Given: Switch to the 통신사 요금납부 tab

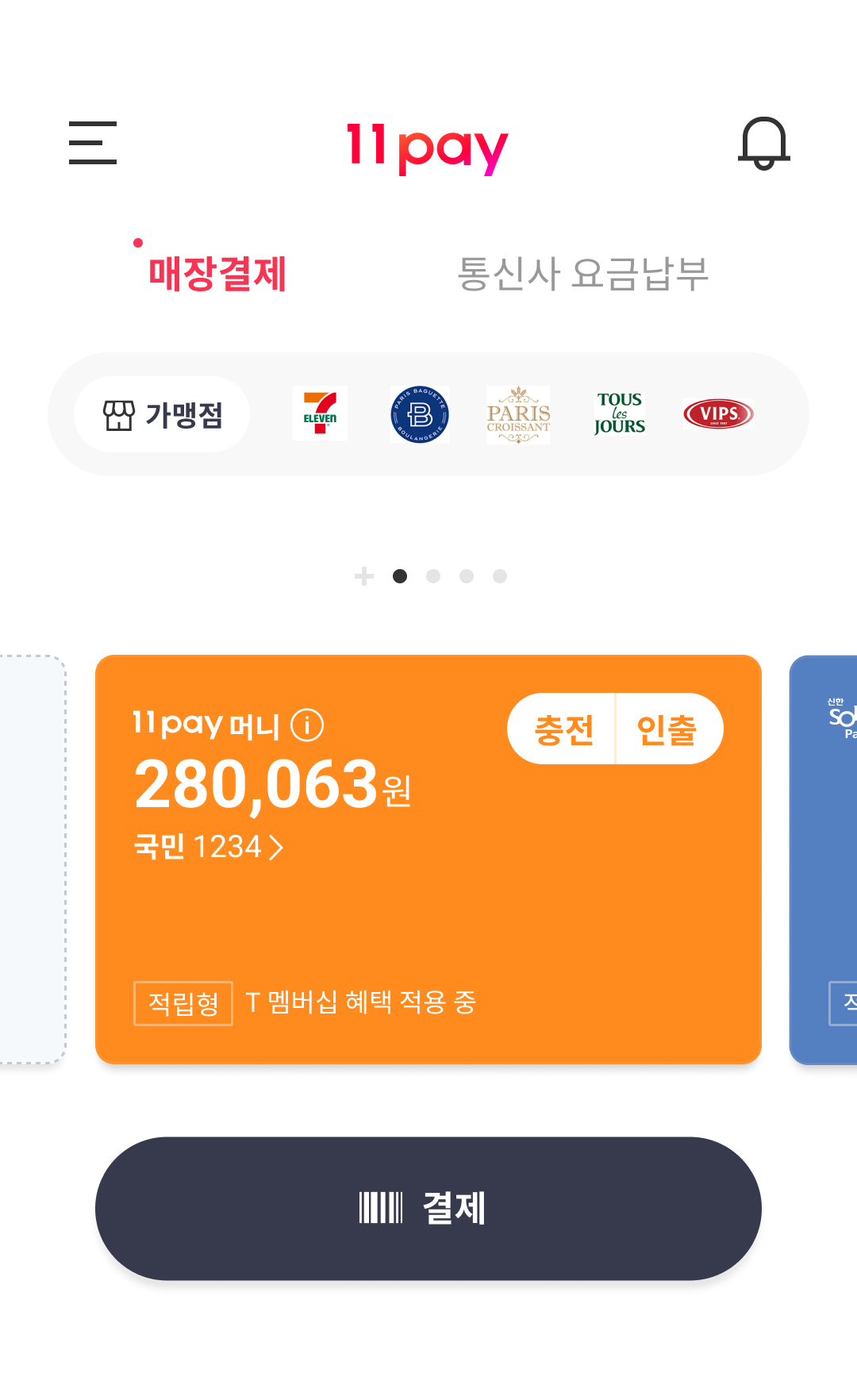Looking at the screenshot, I should (x=582, y=274).
